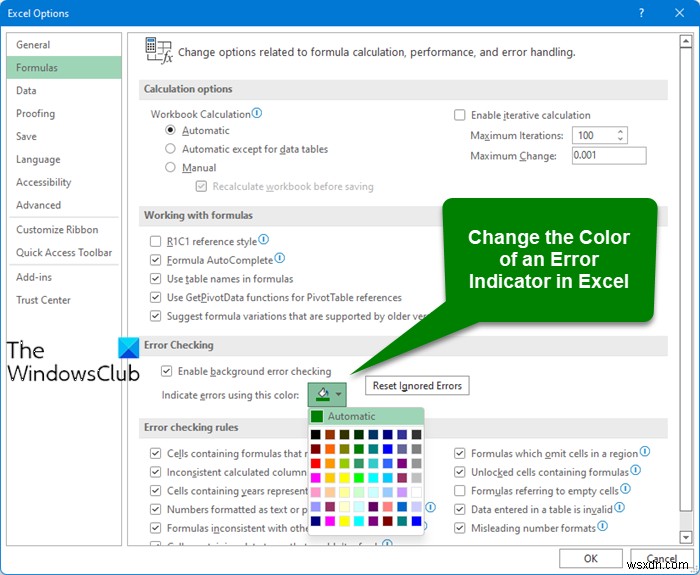The width and height of the screenshot is (700, 575).
Task: Click info icon beside Unlocked cells containing formulas
Action: click(x=636, y=470)
